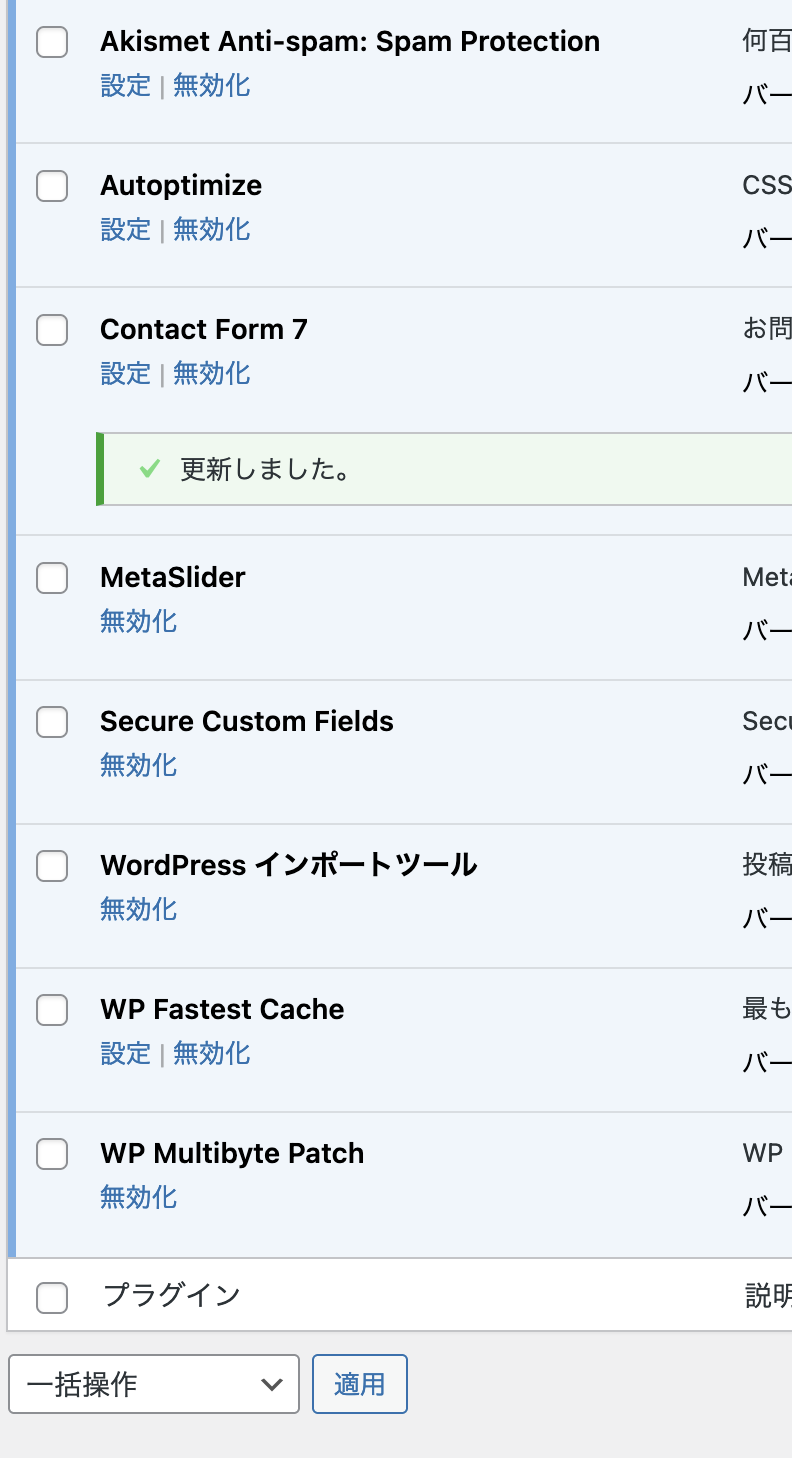Click 無効化 under MetaSlider
The image size is (792, 1458).
[138, 622]
